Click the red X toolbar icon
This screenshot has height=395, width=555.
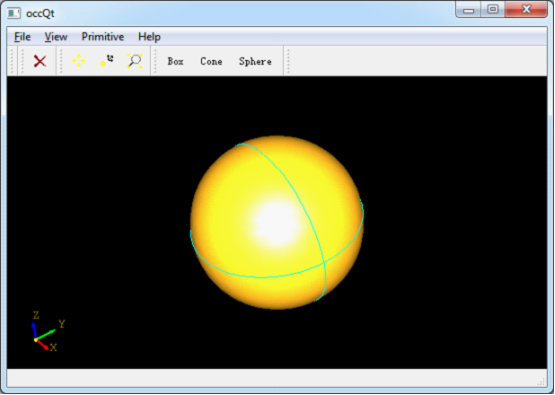click(40, 61)
